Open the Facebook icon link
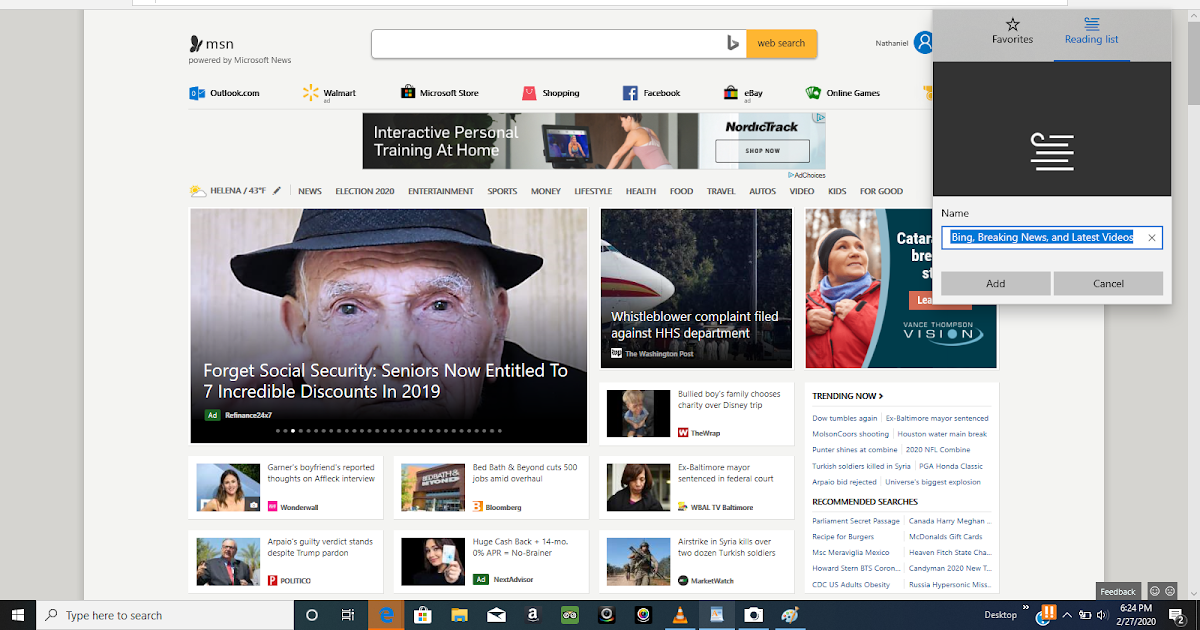 point(630,93)
